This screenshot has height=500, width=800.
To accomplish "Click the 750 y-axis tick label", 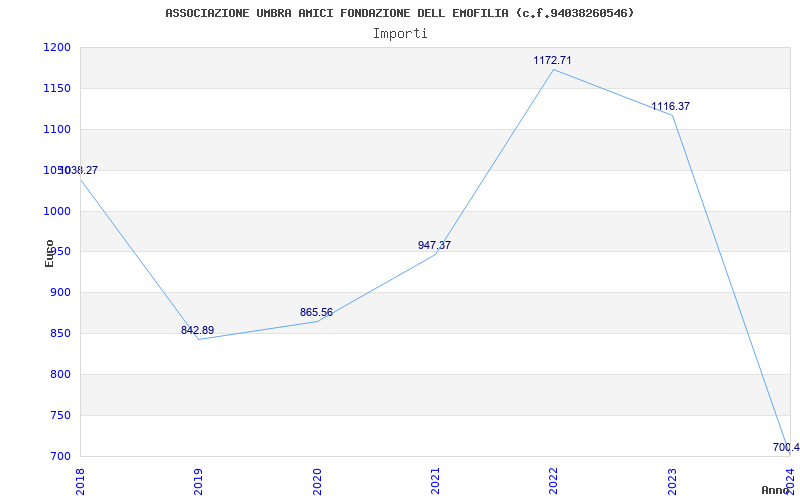I will (60, 415).
